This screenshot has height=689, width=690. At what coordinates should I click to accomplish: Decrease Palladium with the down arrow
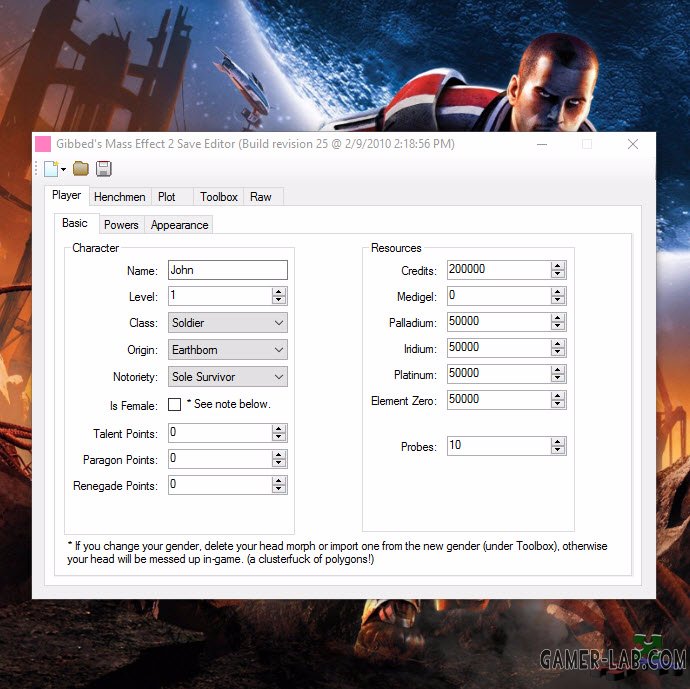[x=558, y=326]
